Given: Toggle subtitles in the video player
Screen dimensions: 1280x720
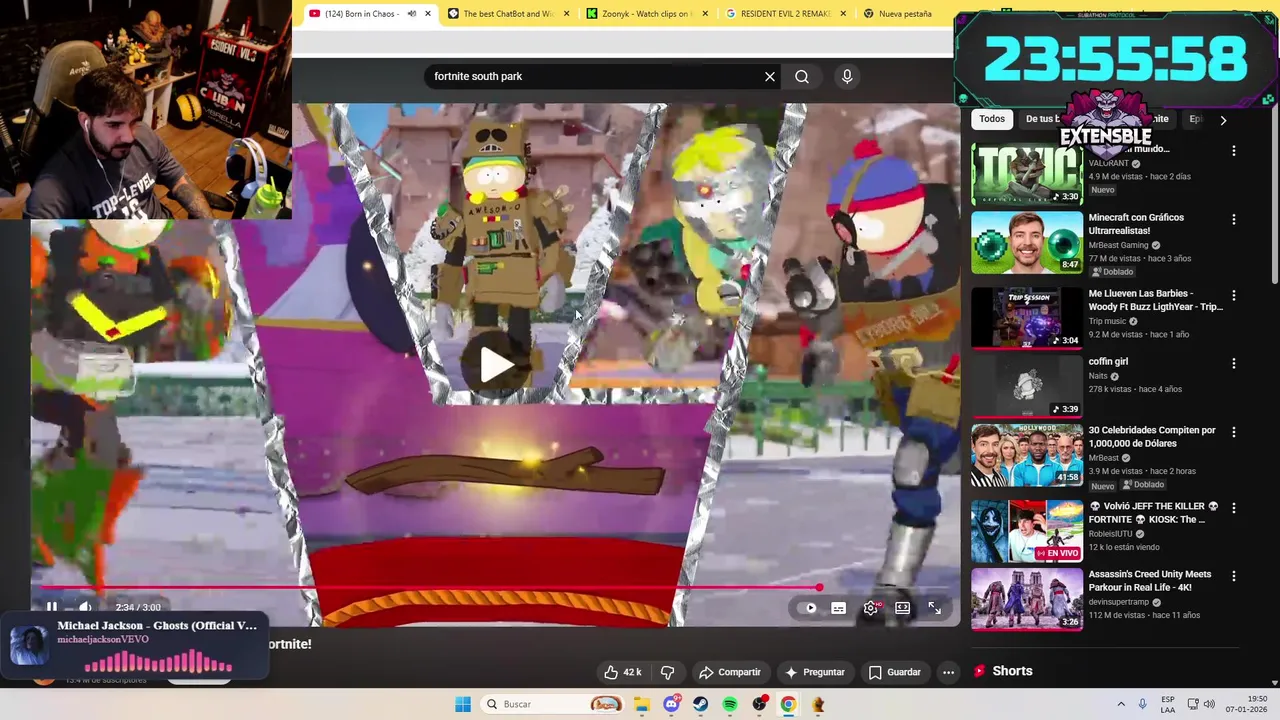Looking at the screenshot, I should pos(839,608).
